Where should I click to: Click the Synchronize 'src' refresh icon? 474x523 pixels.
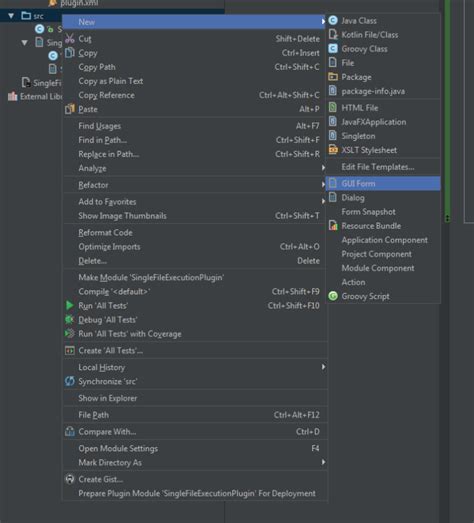click(70, 381)
